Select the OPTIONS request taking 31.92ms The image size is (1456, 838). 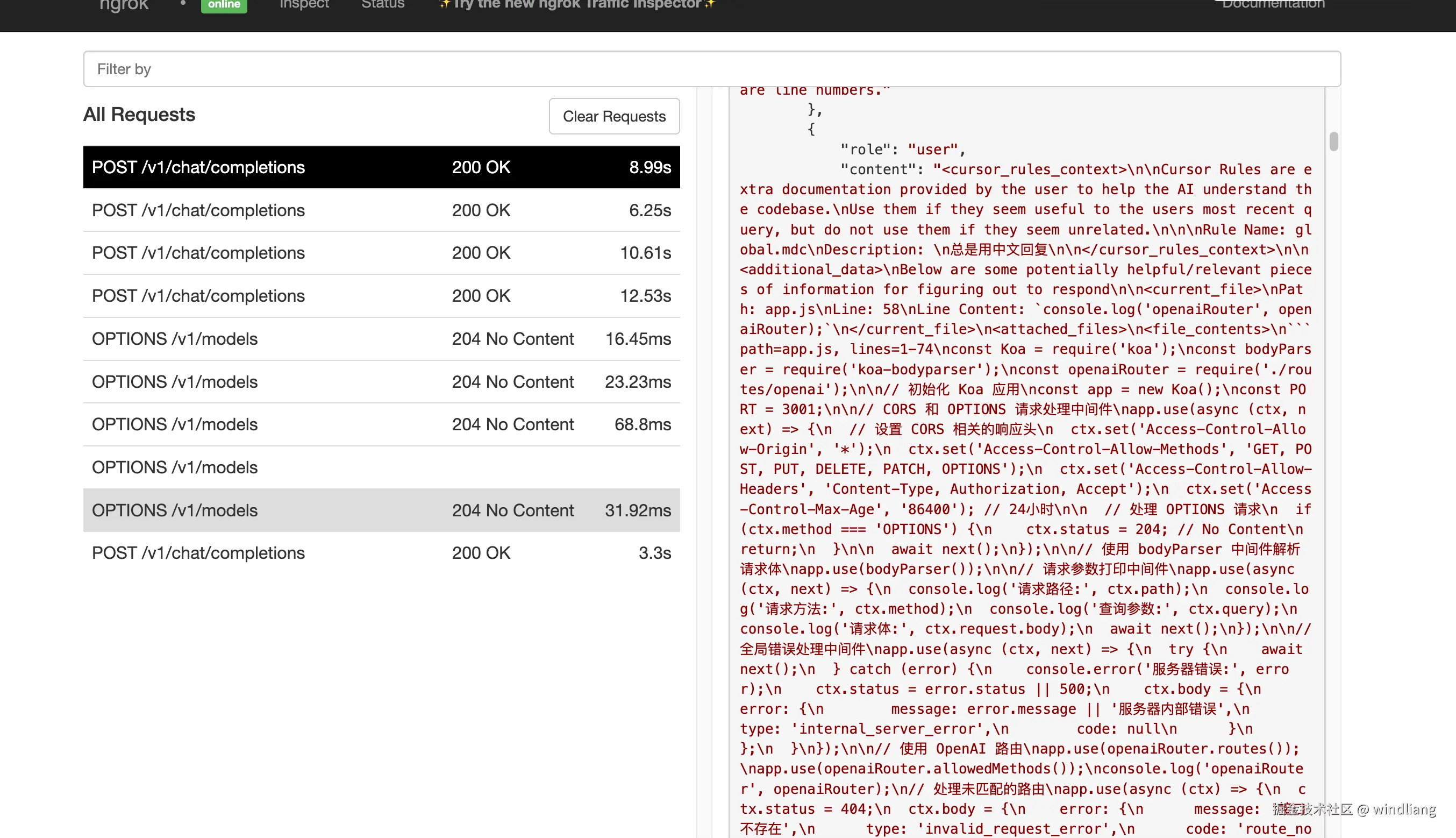[x=381, y=510]
